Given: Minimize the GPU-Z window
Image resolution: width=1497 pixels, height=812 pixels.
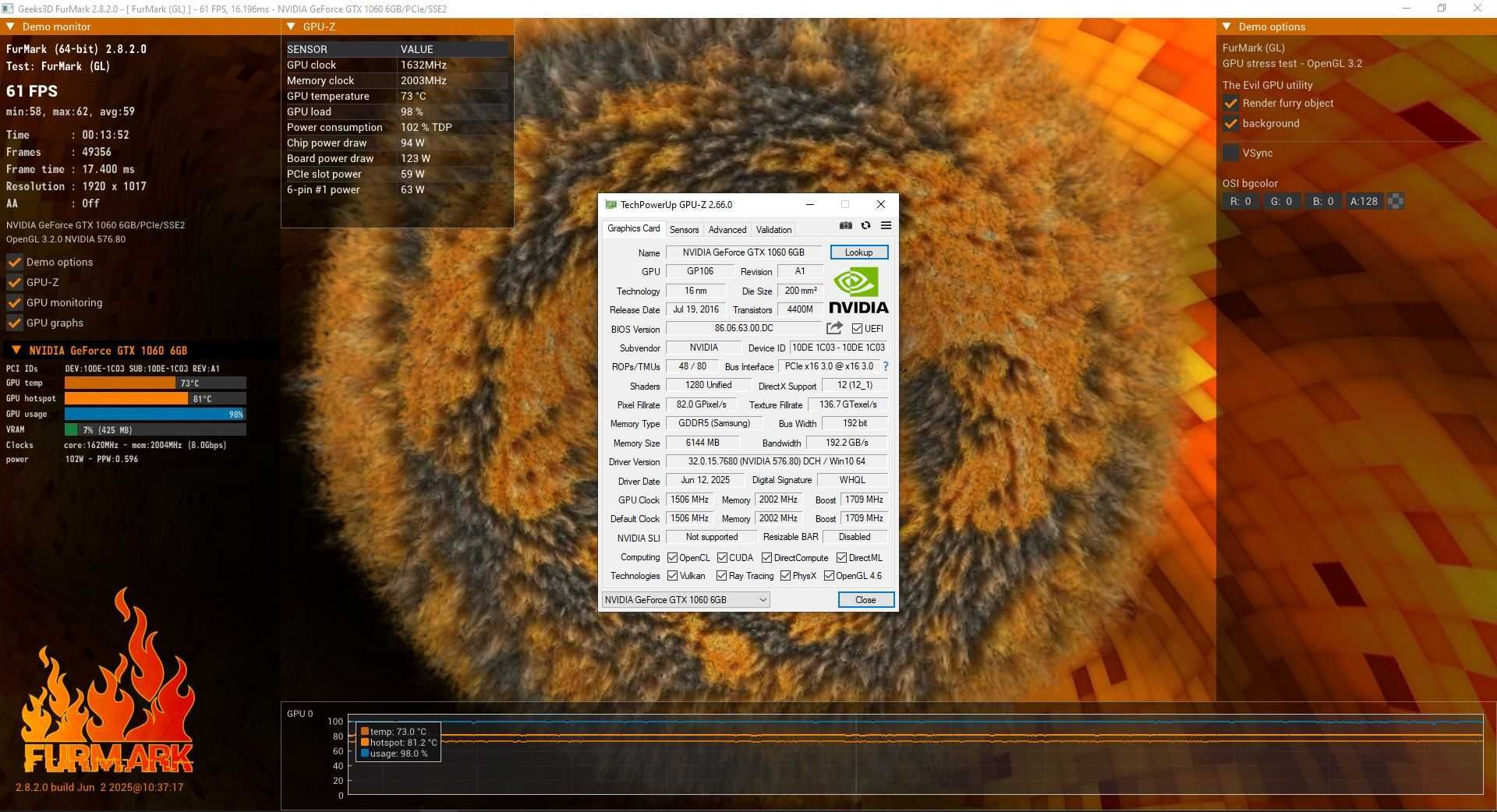Looking at the screenshot, I should (809, 204).
